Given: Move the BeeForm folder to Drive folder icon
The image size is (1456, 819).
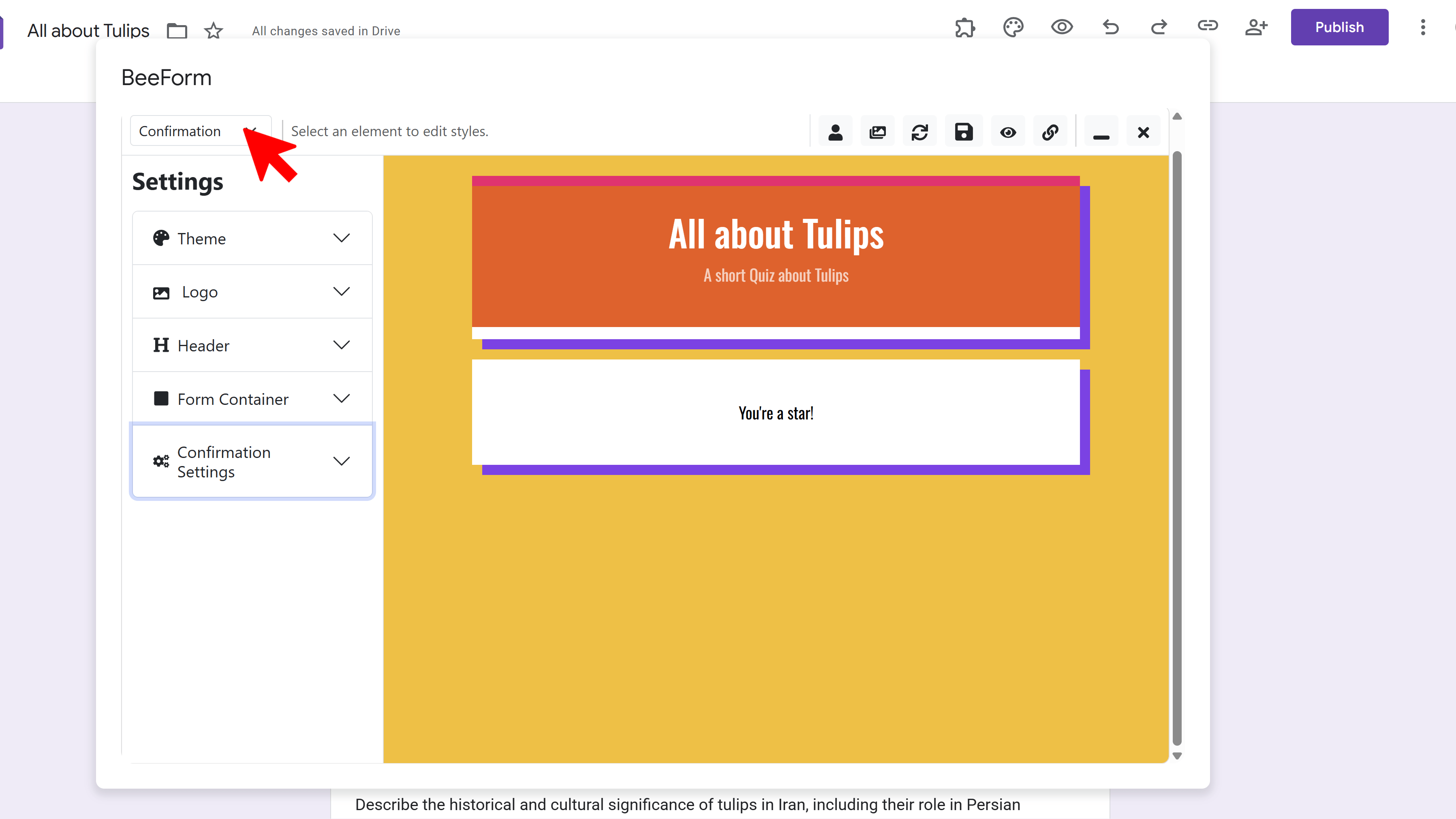Looking at the screenshot, I should (176, 30).
